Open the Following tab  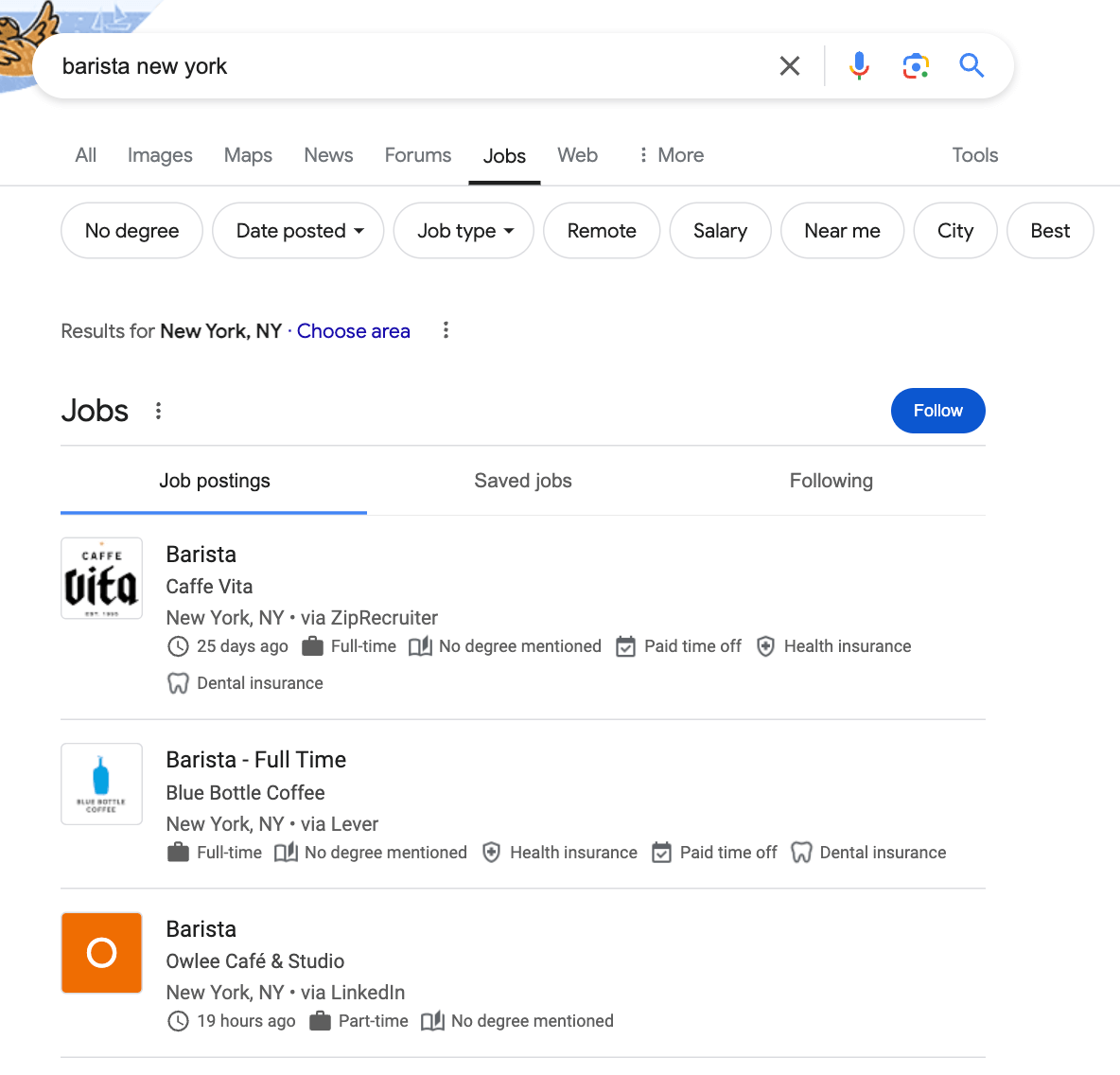pos(831,481)
